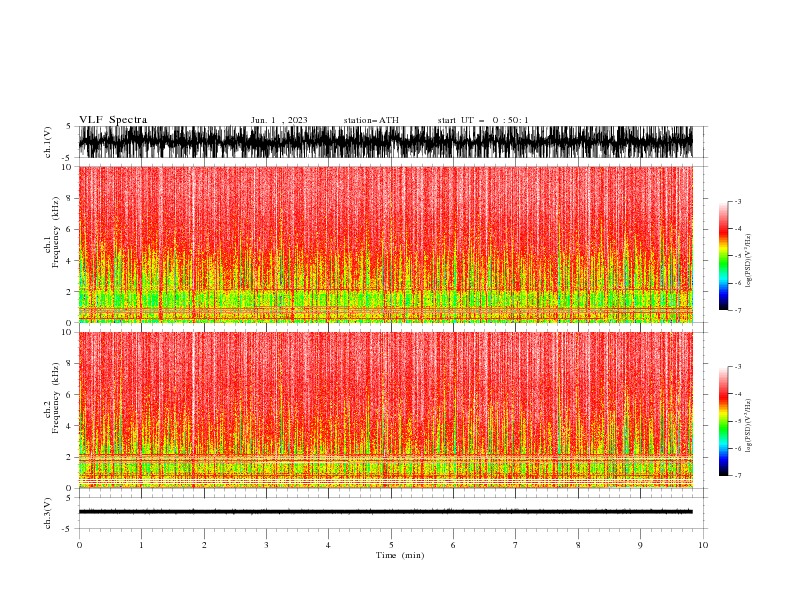Screen dimensions: 792x612
Task: Click the lower log(PSD)(V²/Hz) colorbar label
Action: pos(748,426)
